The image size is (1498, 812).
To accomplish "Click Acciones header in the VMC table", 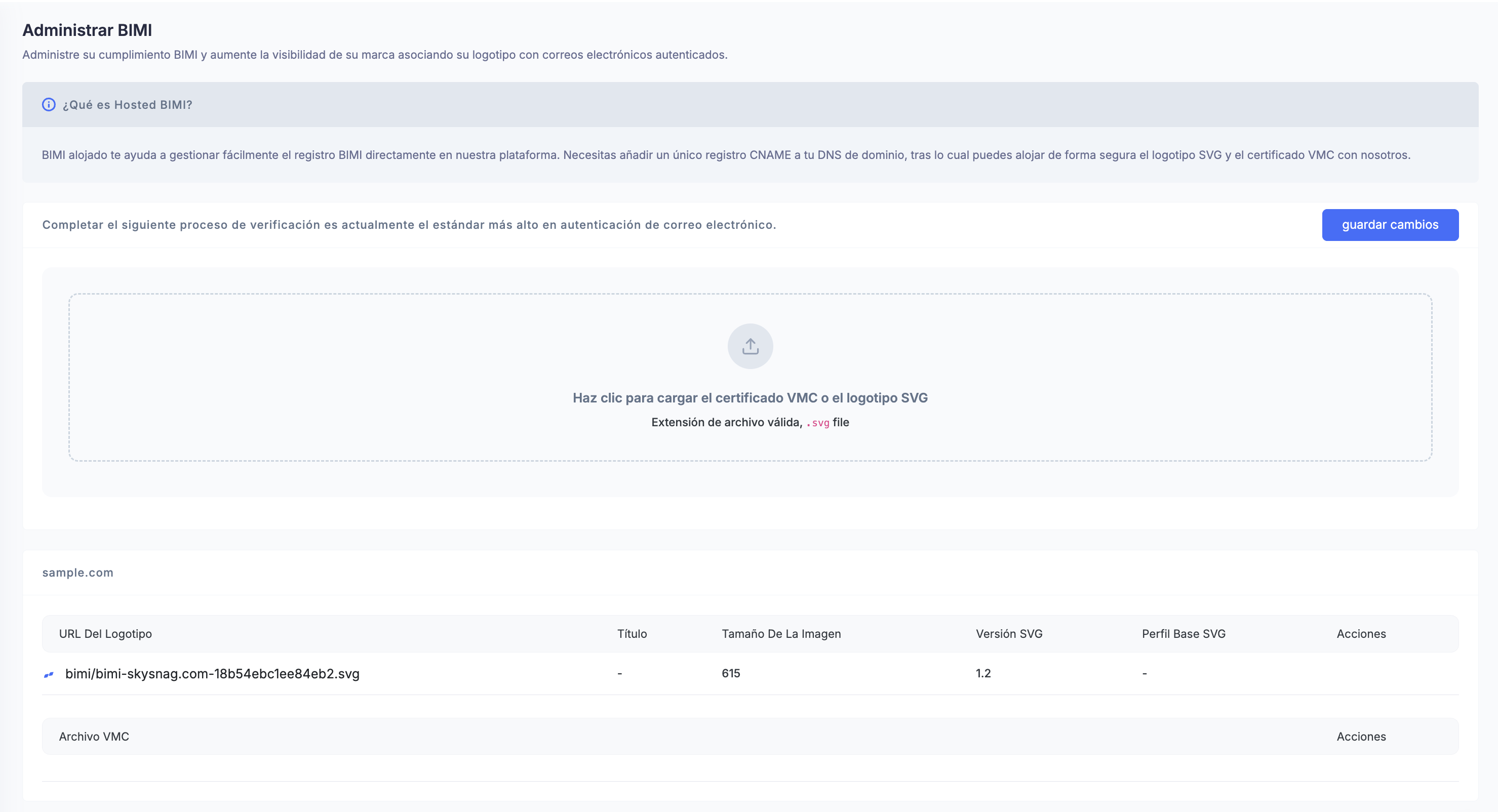I will pos(1361,737).
